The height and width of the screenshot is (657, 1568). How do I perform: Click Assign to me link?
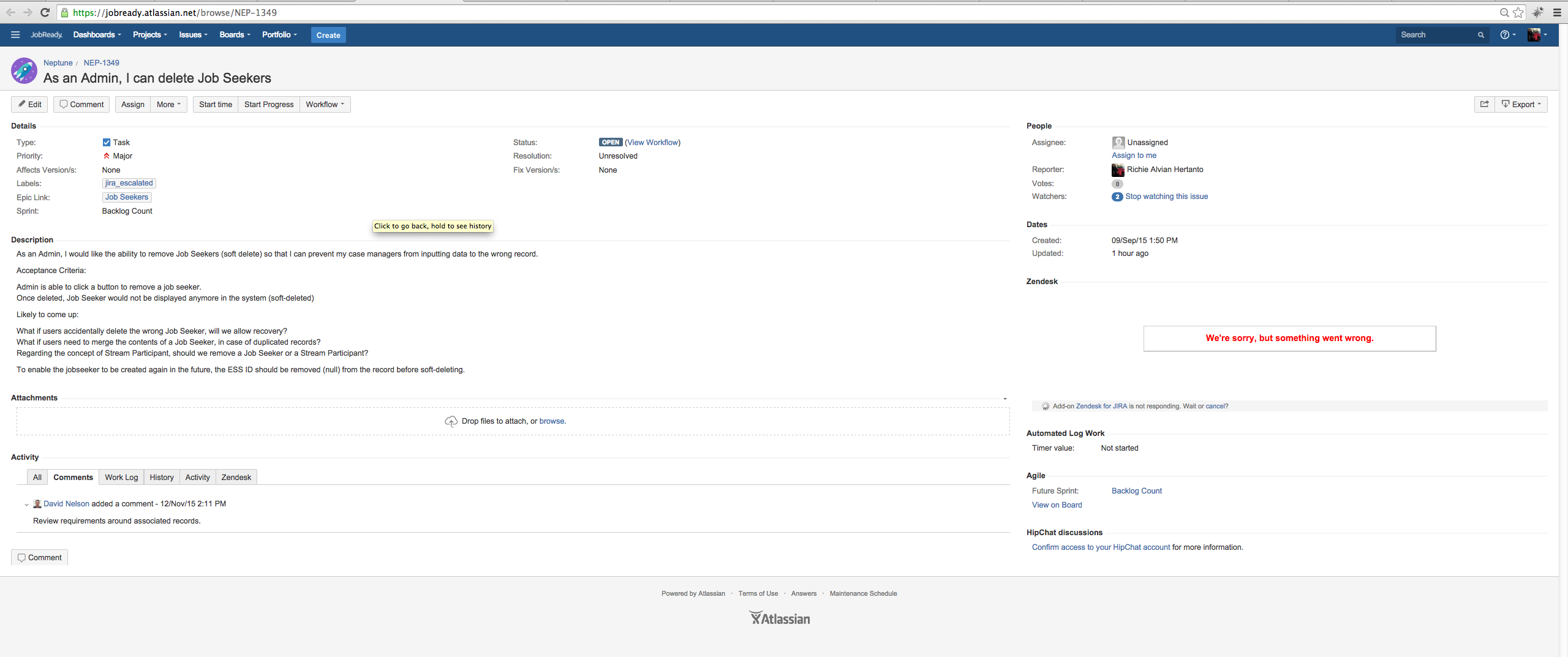(x=1134, y=156)
